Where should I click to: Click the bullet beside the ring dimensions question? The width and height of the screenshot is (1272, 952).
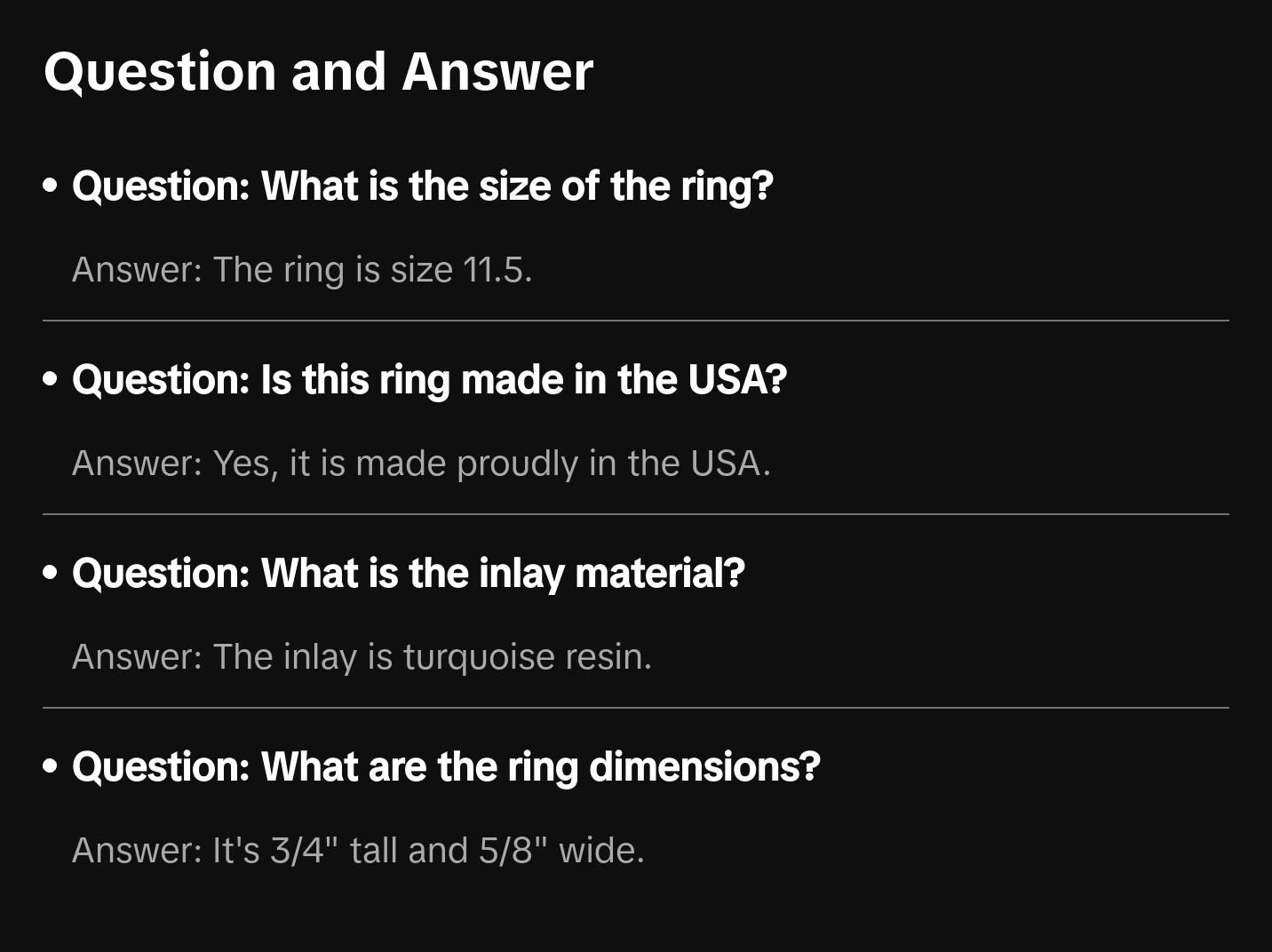51,766
